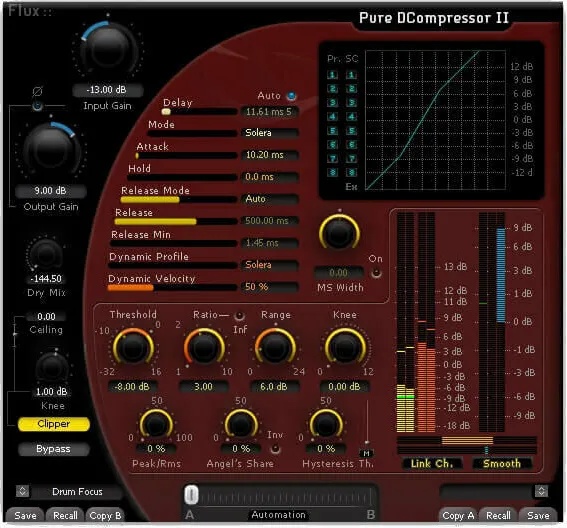Toggle the Smooth button
567x528 pixels.
502,464
